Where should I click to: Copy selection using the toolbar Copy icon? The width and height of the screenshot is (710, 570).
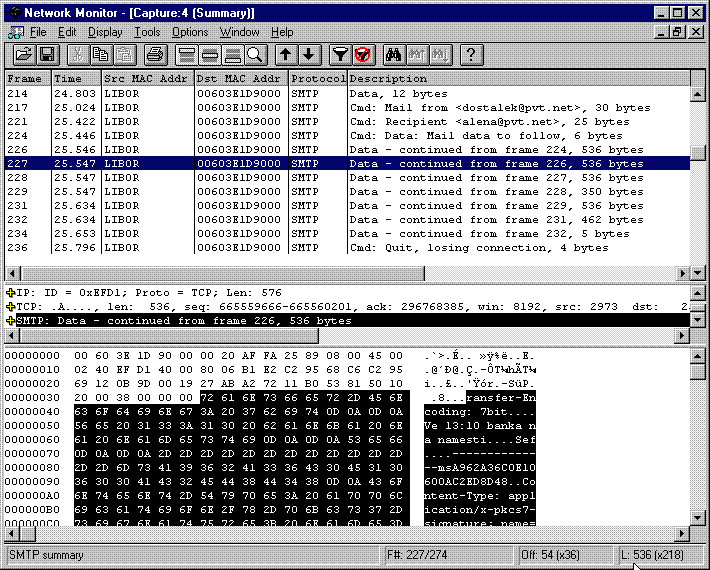point(100,54)
